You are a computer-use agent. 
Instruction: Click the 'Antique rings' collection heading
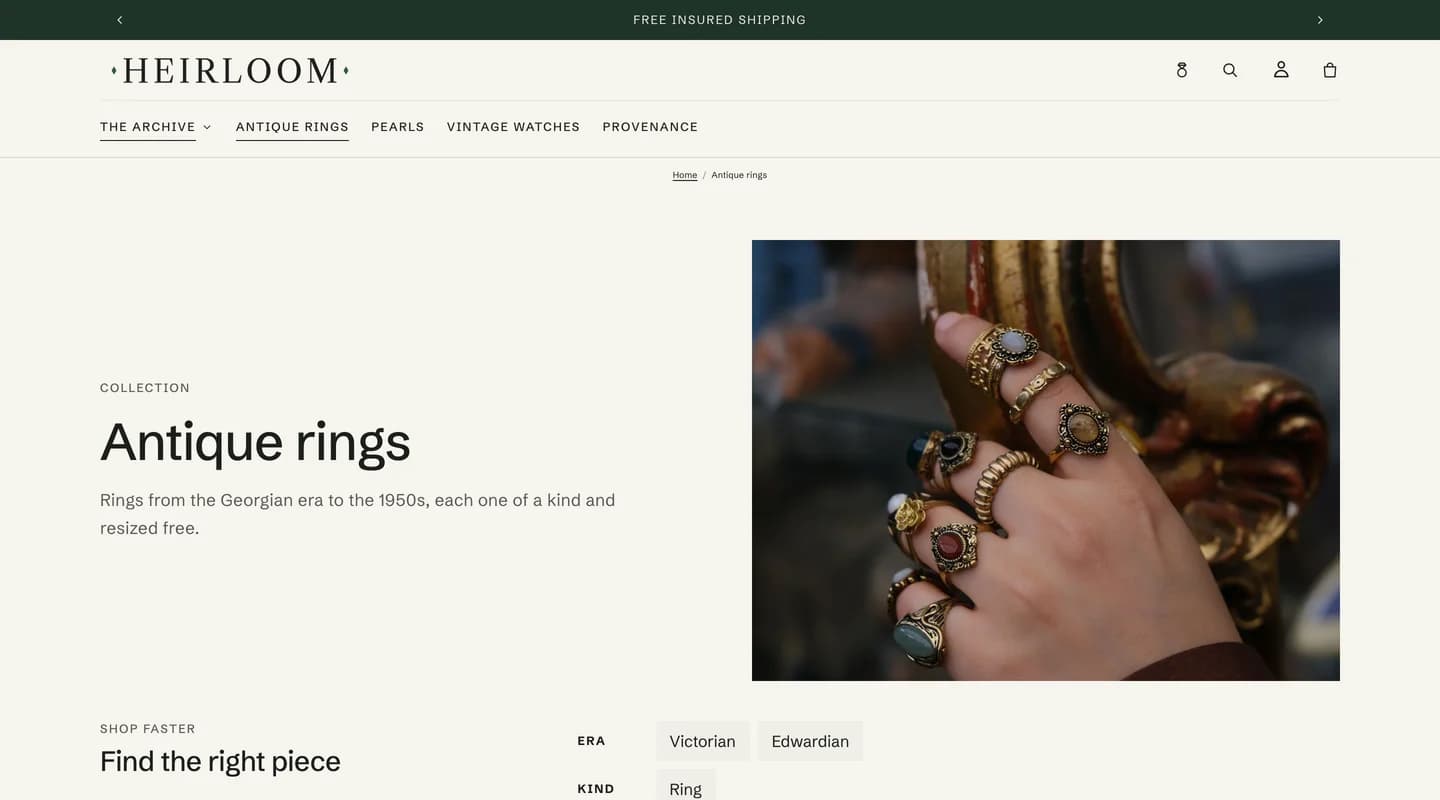click(255, 441)
